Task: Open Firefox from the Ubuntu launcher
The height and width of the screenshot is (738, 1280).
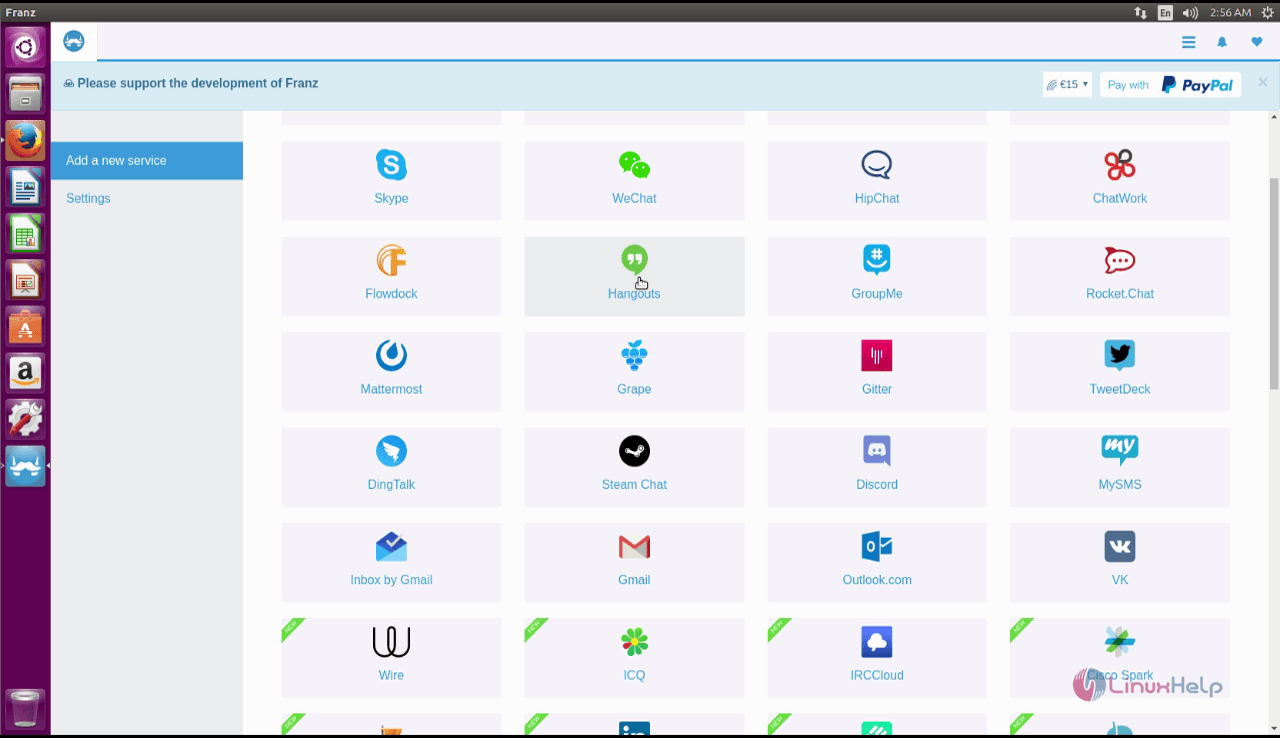Action: pos(25,141)
